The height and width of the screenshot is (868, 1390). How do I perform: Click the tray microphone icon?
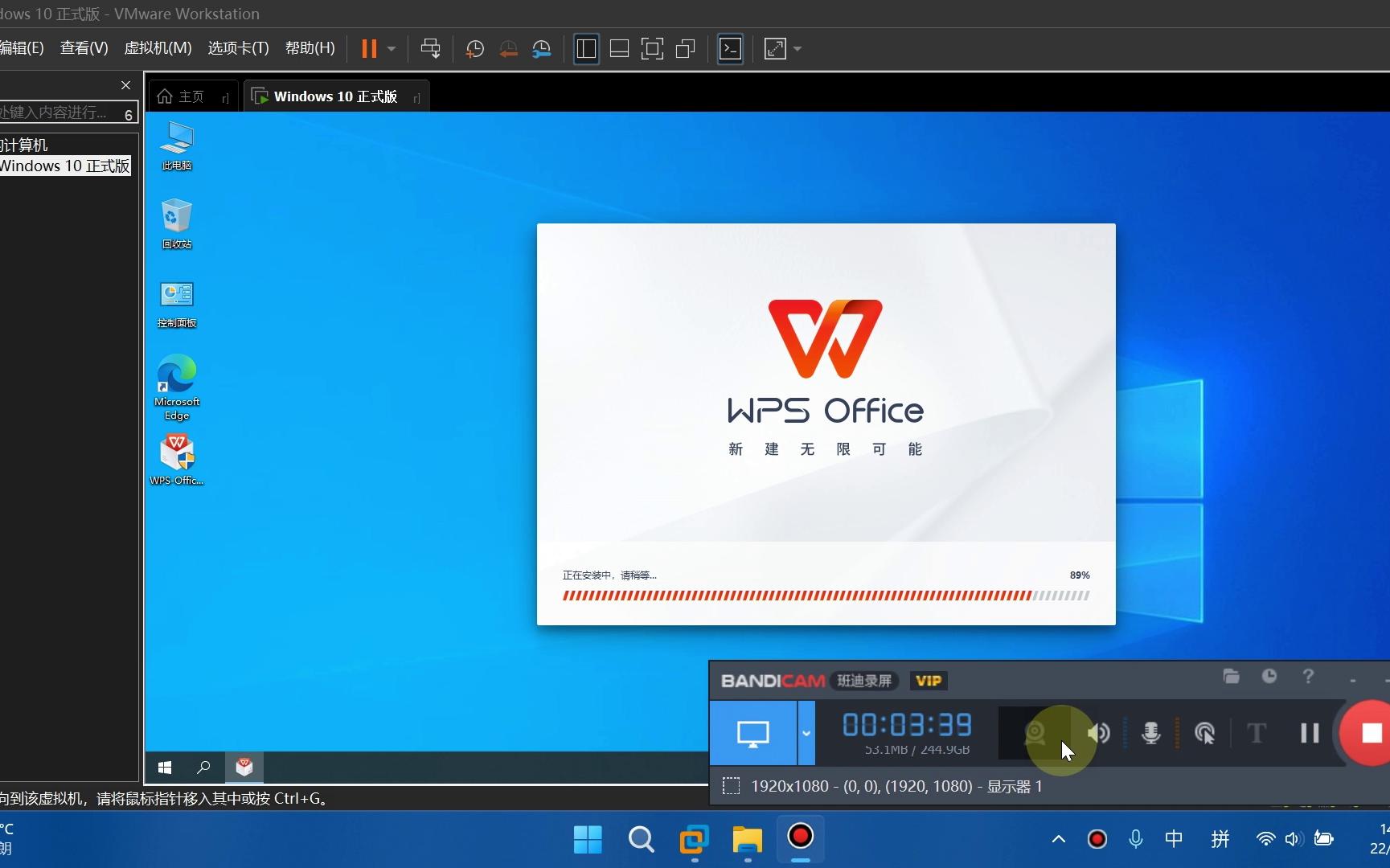(x=1135, y=839)
